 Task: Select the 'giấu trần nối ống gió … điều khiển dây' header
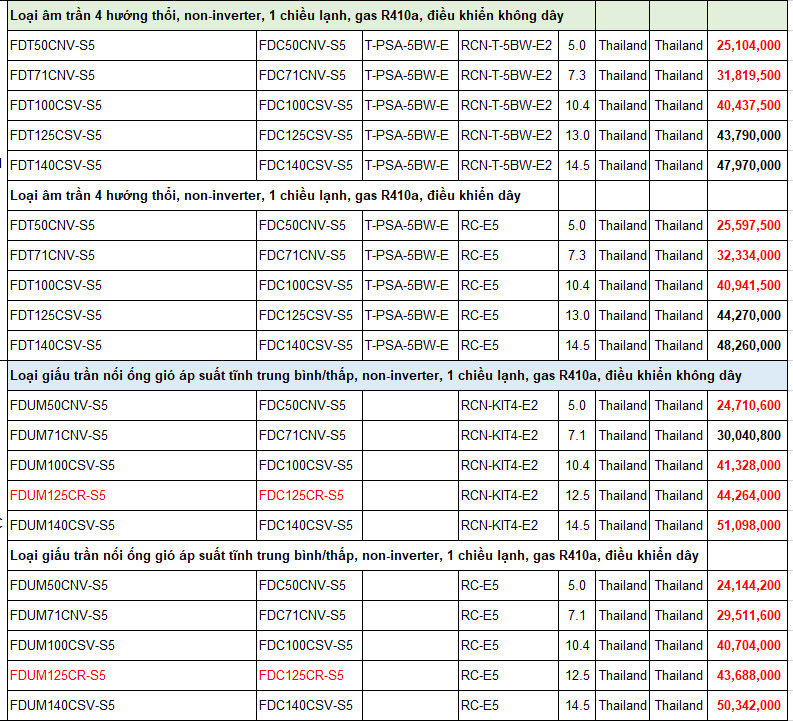354,556
